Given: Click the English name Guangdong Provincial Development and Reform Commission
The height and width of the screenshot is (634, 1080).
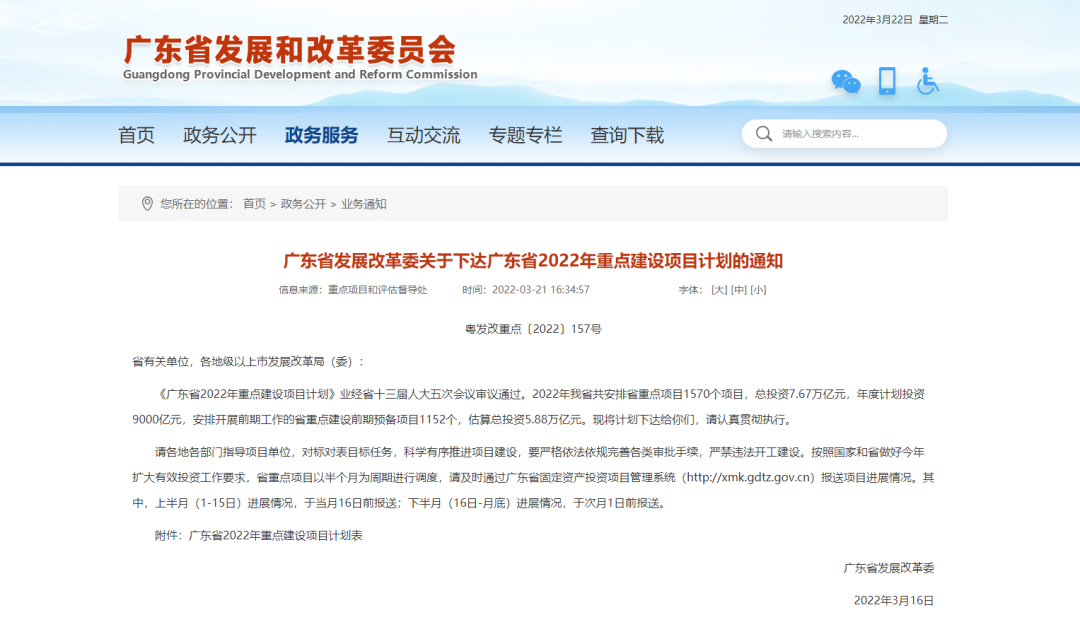Looking at the screenshot, I should click(300, 74).
